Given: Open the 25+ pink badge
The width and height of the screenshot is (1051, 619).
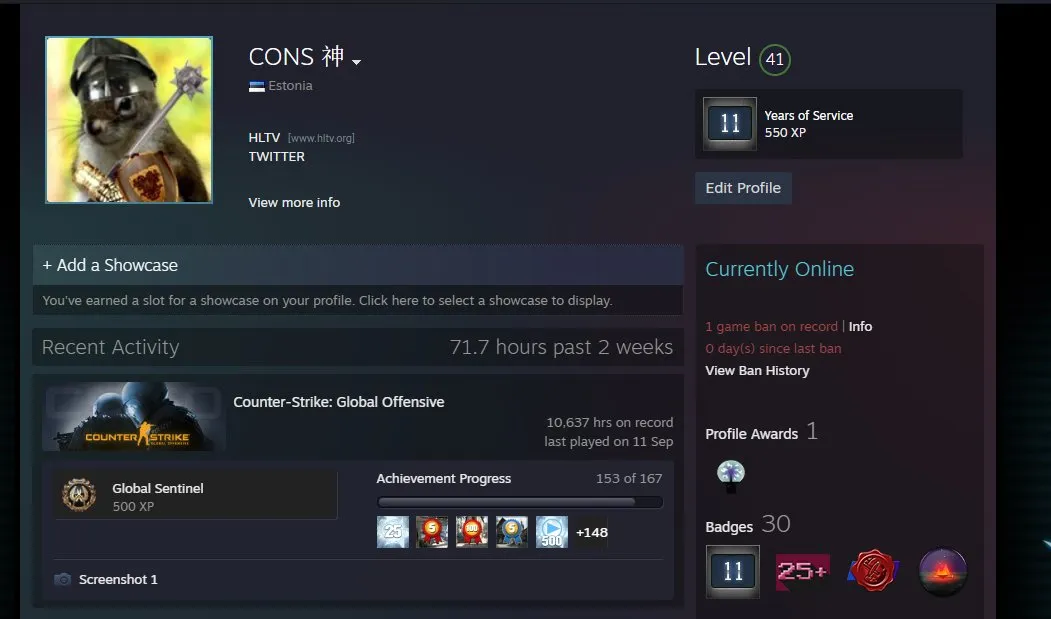Looking at the screenshot, I should [x=802, y=571].
